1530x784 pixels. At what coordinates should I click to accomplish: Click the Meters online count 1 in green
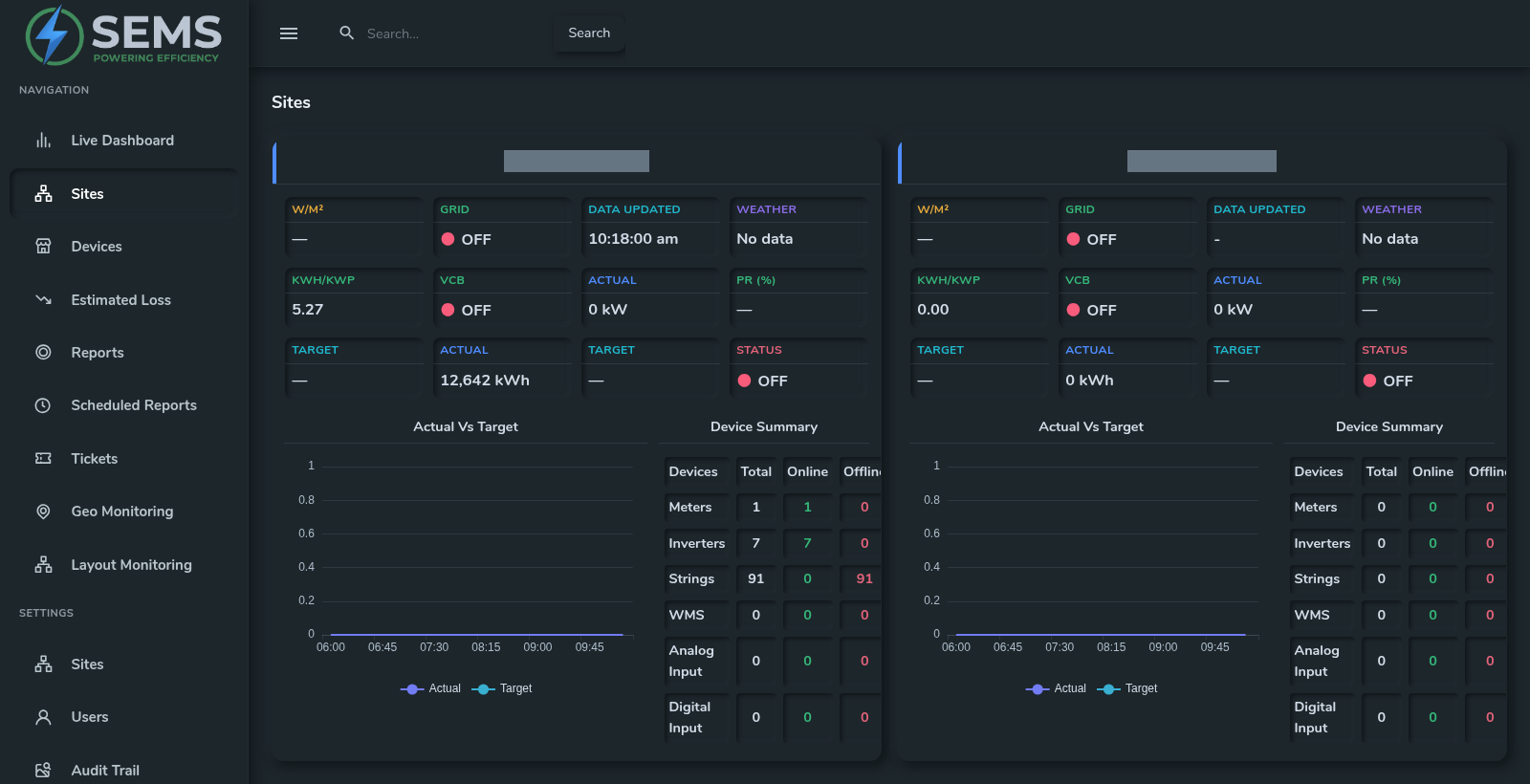(x=807, y=507)
